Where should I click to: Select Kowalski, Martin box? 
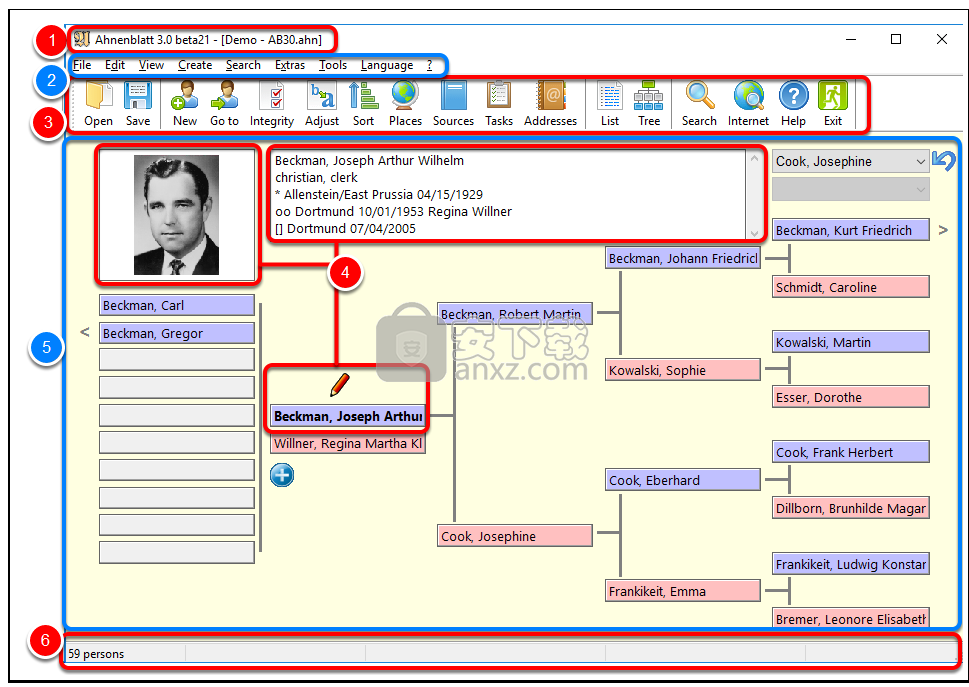pos(851,342)
